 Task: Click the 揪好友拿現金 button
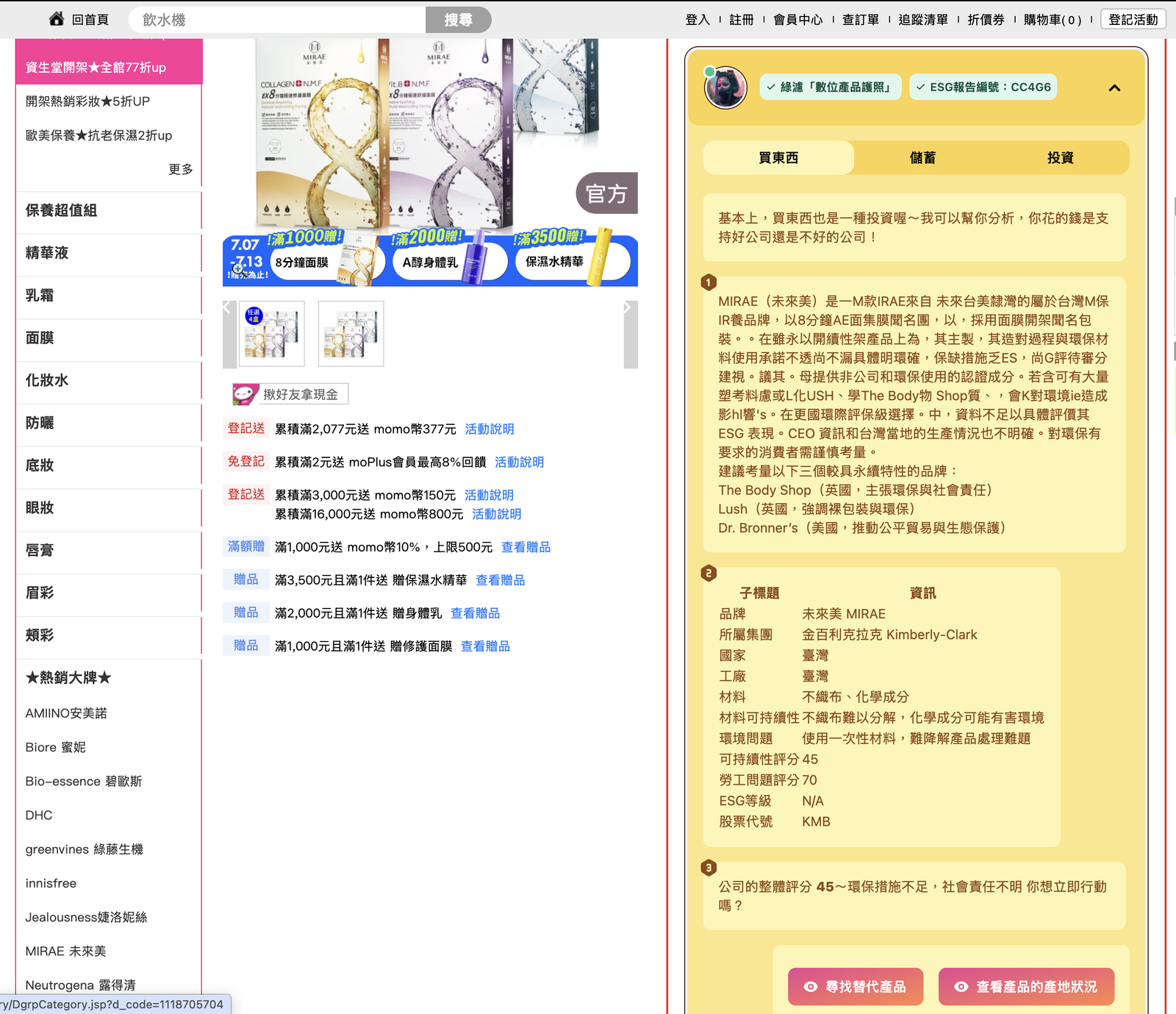(x=290, y=394)
